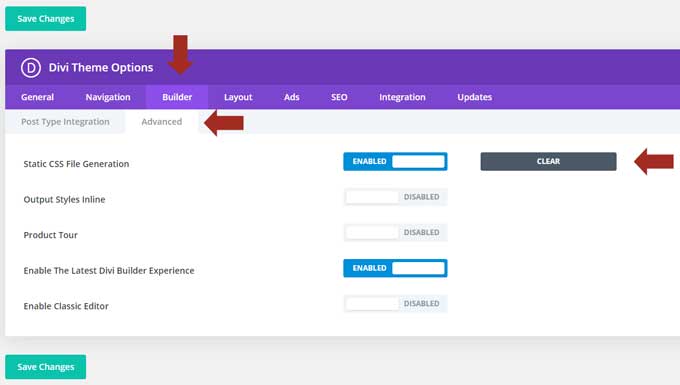Toggle off Latest Divi Builder Experience

tap(395, 268)
